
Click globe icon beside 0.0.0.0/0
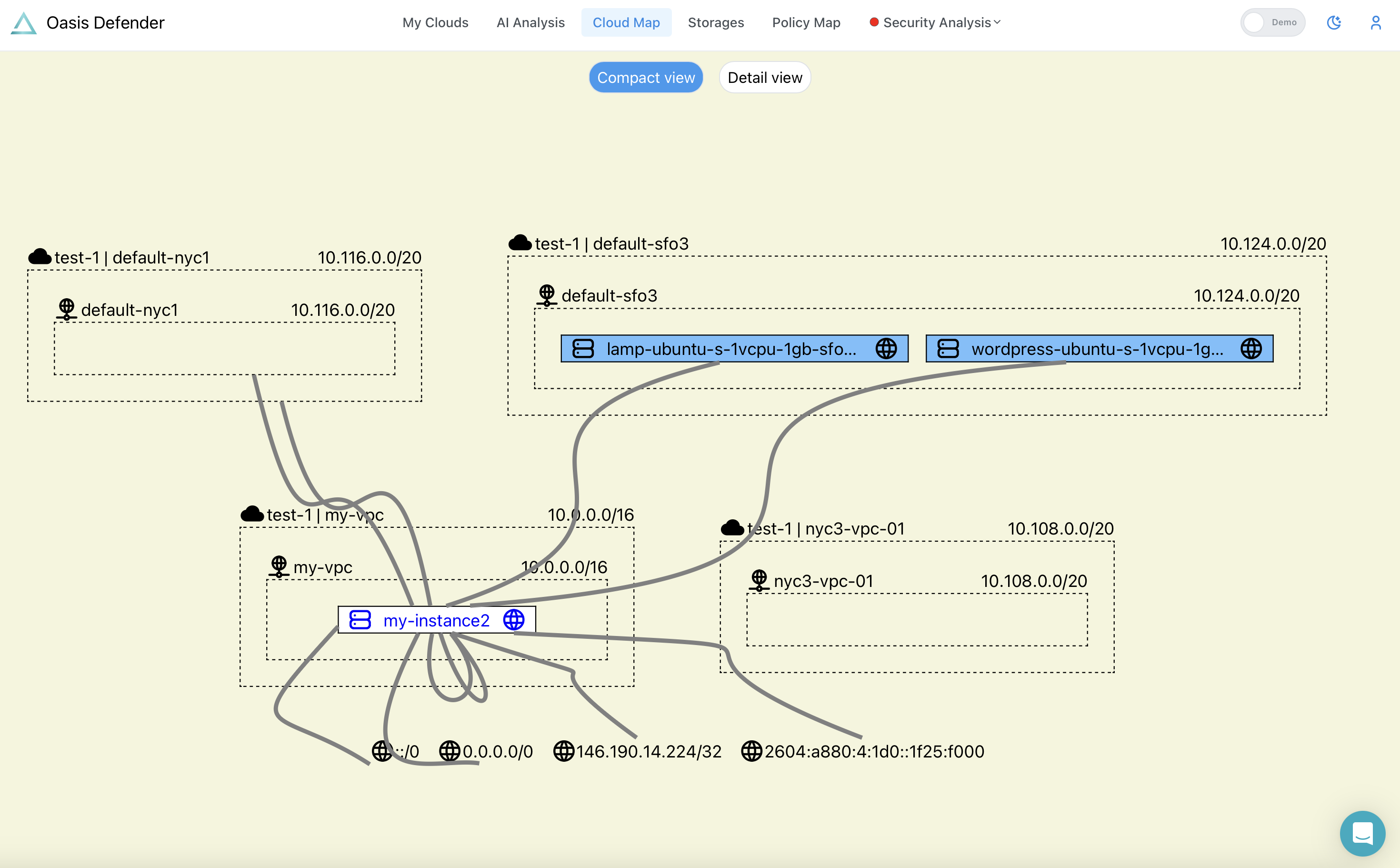450,751
